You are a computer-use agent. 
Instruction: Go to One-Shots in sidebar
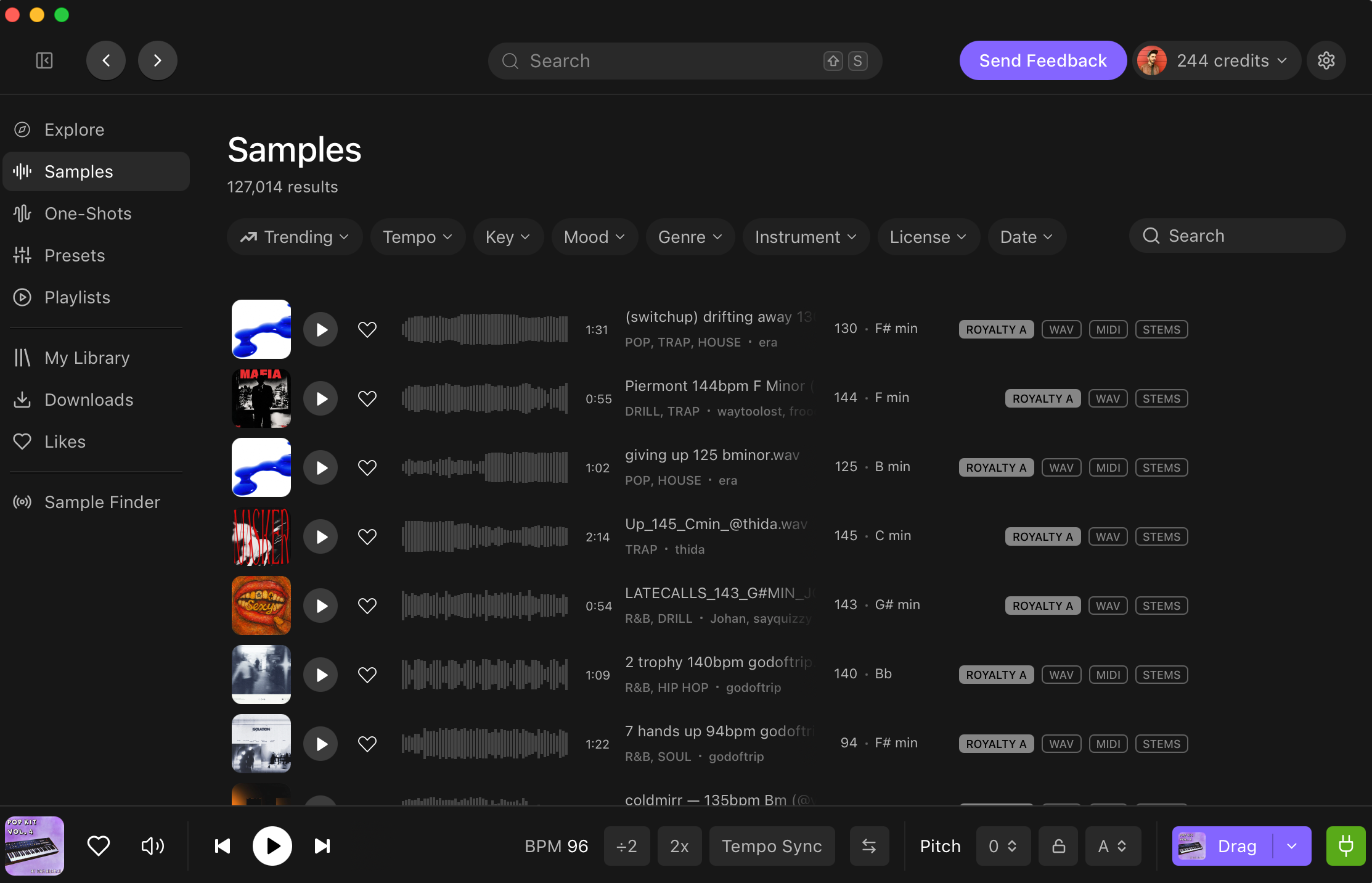88,213
